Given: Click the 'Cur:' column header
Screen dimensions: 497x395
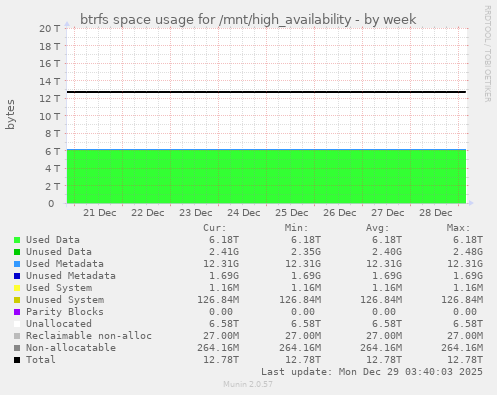Looking at the screenshot, I should click(x=215, y=228).
